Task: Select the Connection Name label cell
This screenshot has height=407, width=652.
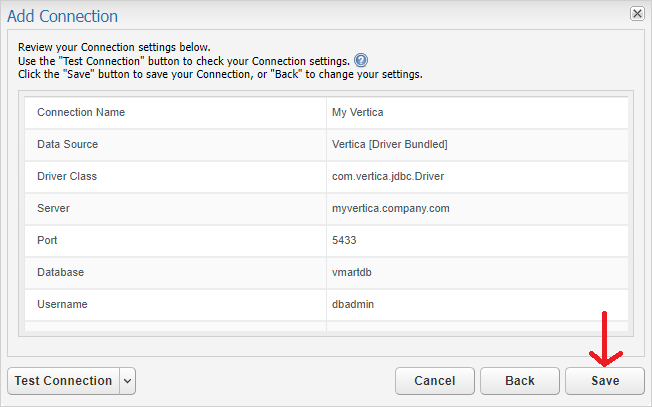Action: coord(175,113)
